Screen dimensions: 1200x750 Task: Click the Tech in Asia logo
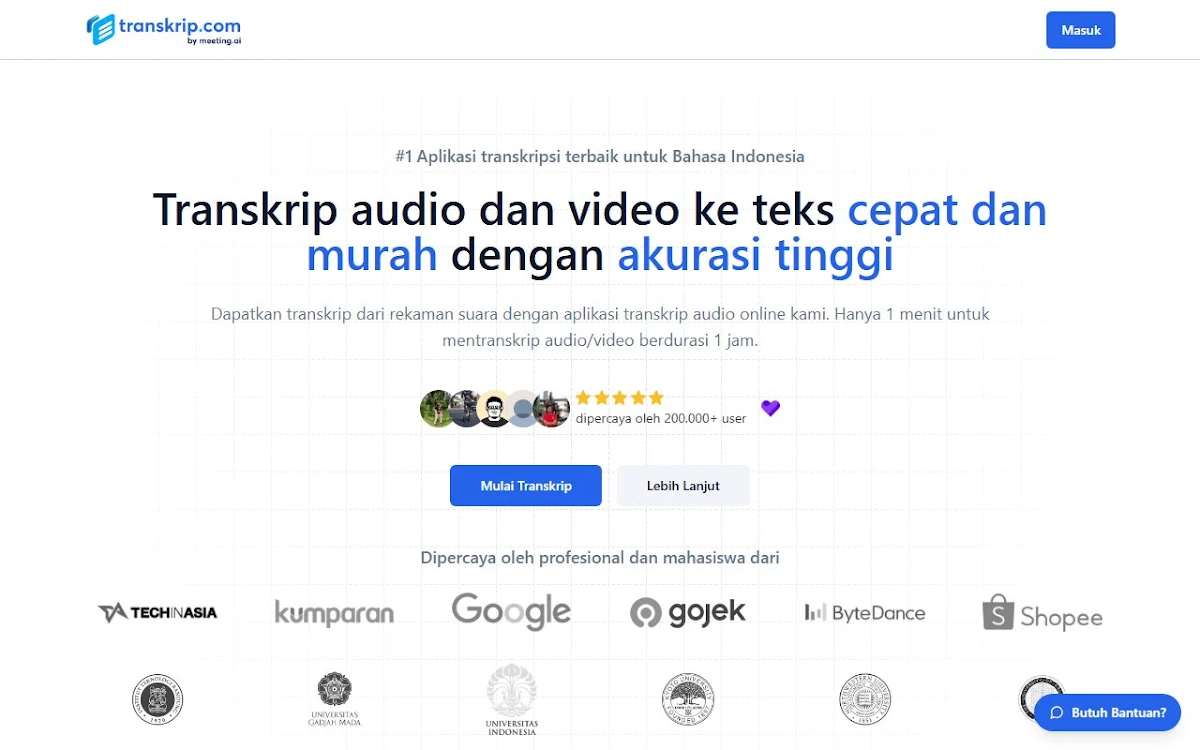pos(157,613)
